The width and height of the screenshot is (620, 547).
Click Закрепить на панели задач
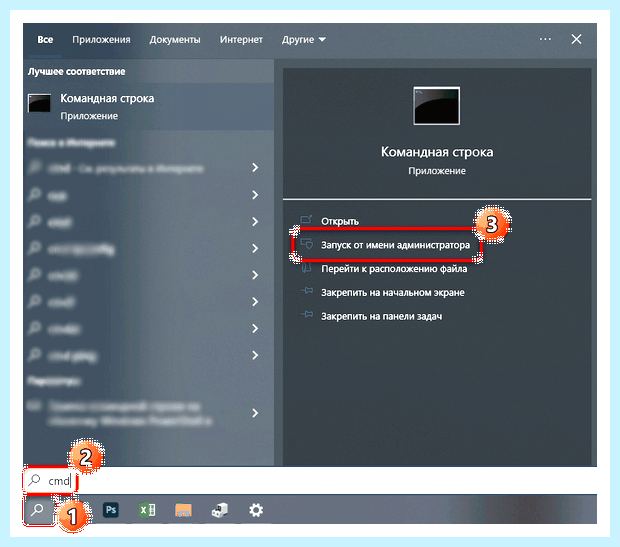point(382,316)
